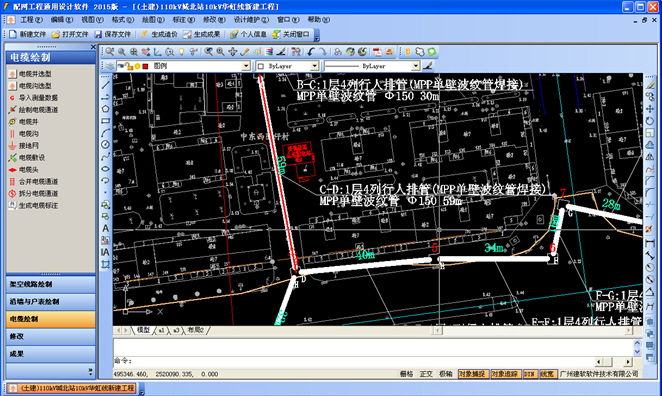Open the 绘图 menu
The image size is (662, 396).
(x=153, y=20)
